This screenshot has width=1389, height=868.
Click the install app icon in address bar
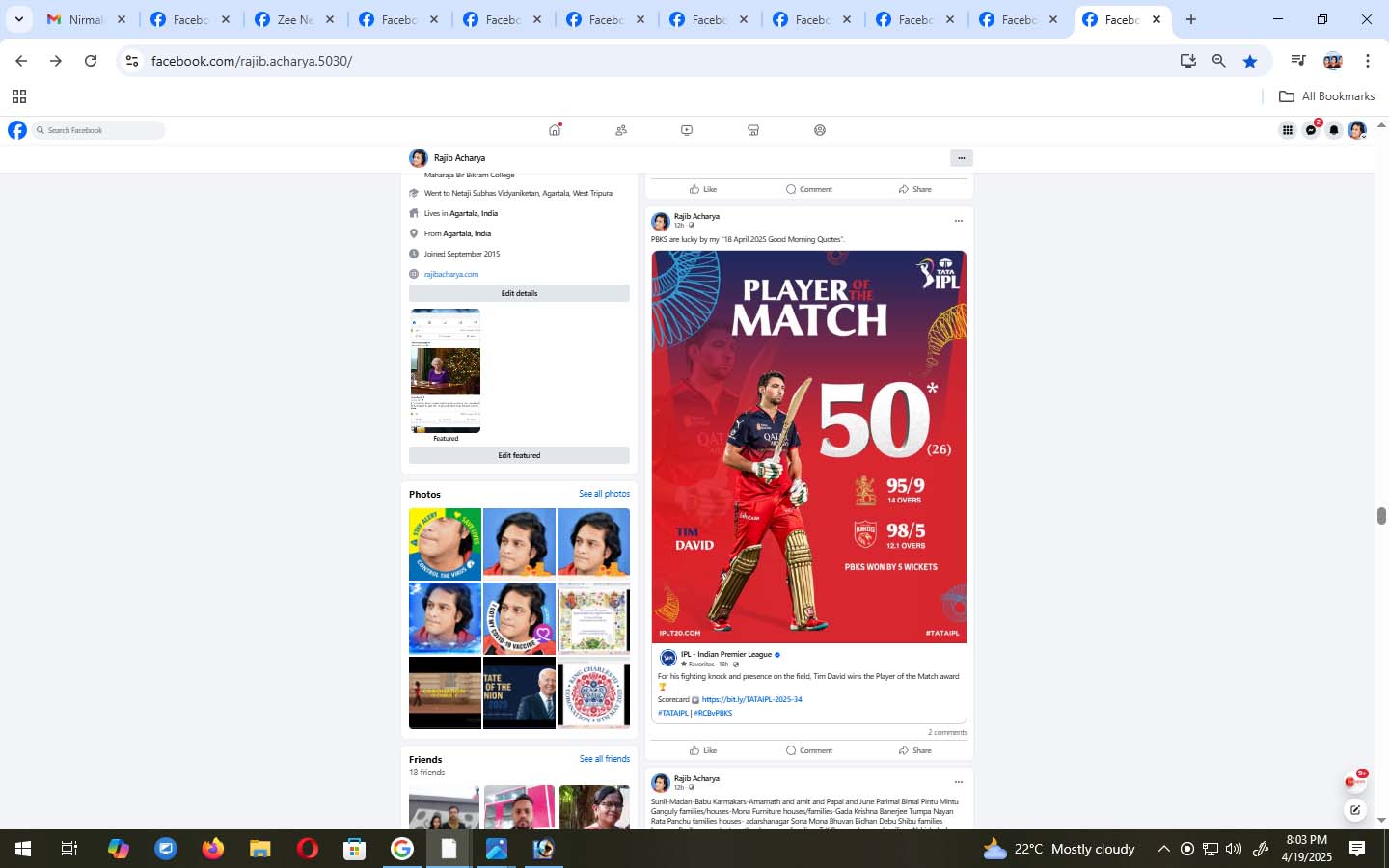(x=1188, y=61)
